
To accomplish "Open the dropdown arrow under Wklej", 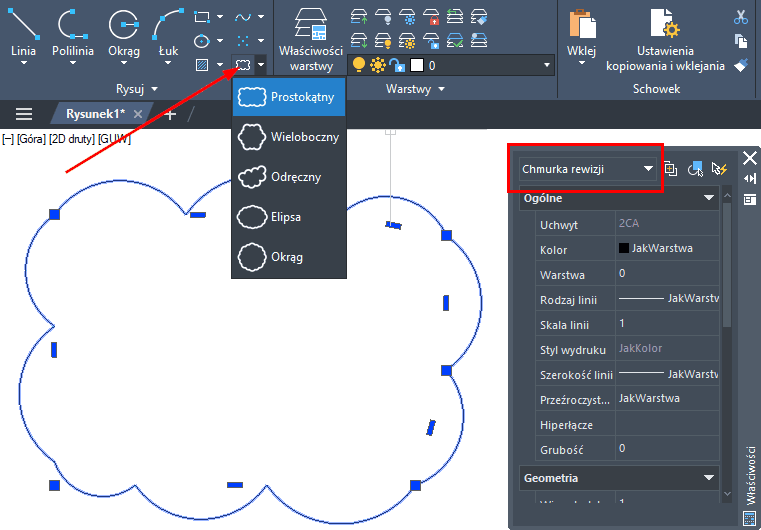I will click(582, 62).
